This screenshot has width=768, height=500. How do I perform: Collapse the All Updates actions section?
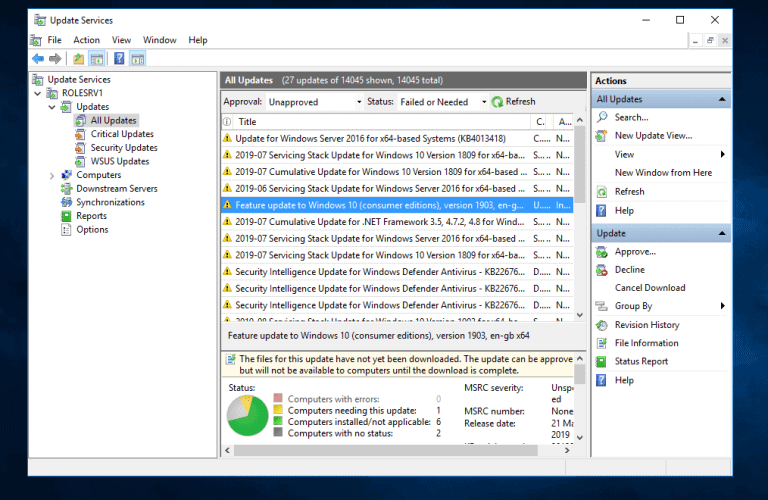point(722,99)
